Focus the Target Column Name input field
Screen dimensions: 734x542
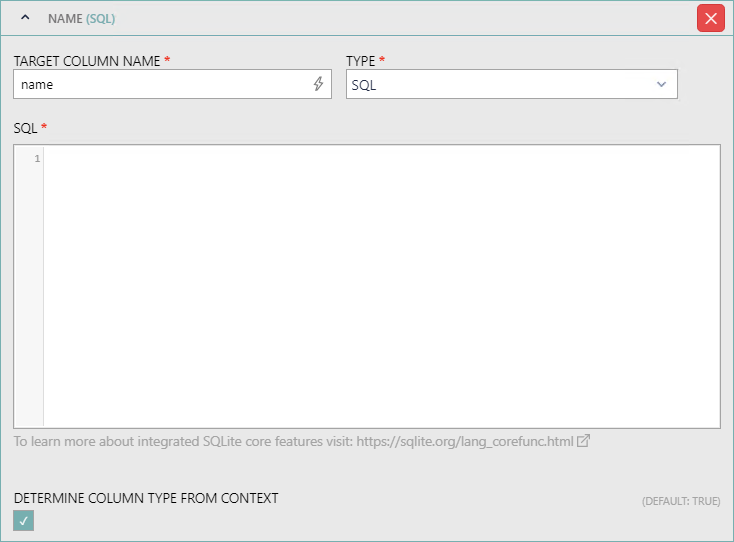tap(160, 85)
